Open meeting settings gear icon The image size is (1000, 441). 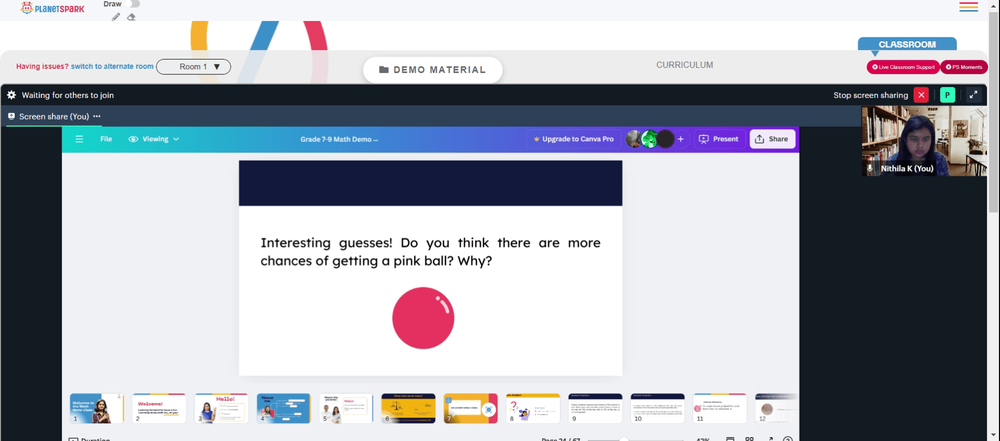coord(11,95)
